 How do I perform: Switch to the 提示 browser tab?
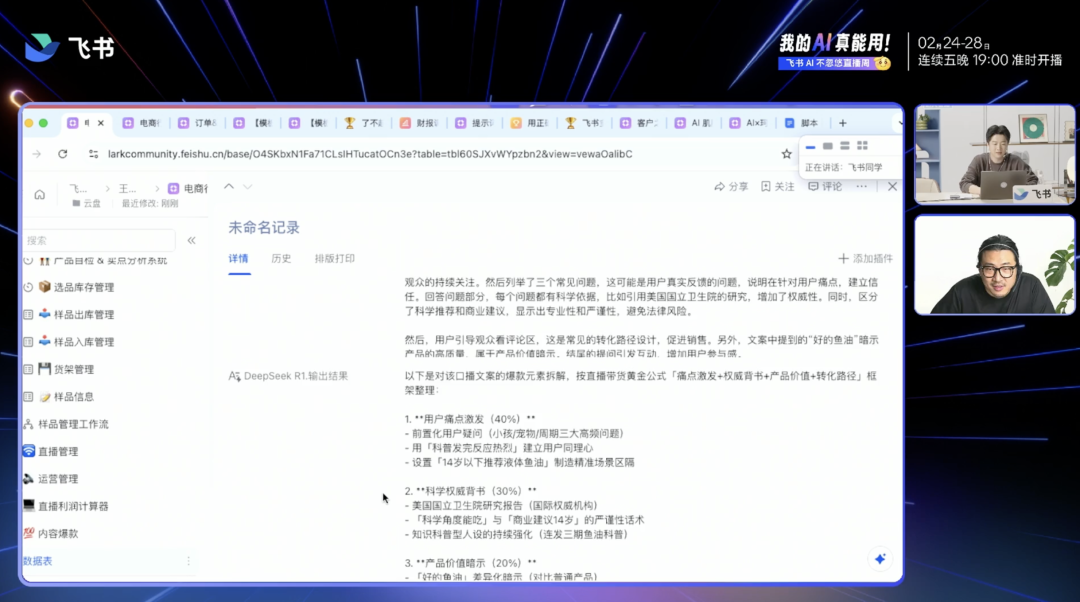pos(475,123)
